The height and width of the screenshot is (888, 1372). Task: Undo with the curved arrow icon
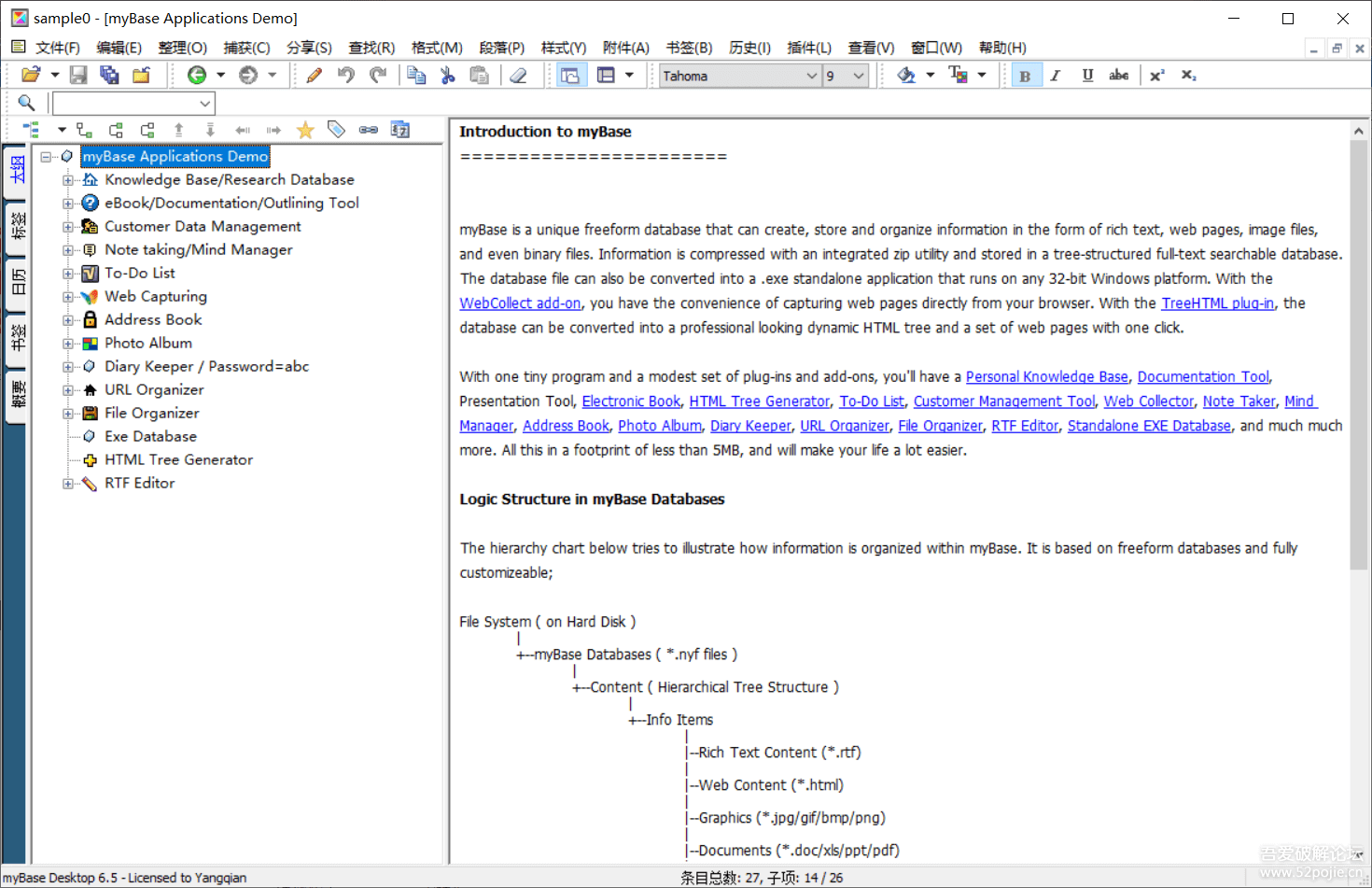(346, 76)
